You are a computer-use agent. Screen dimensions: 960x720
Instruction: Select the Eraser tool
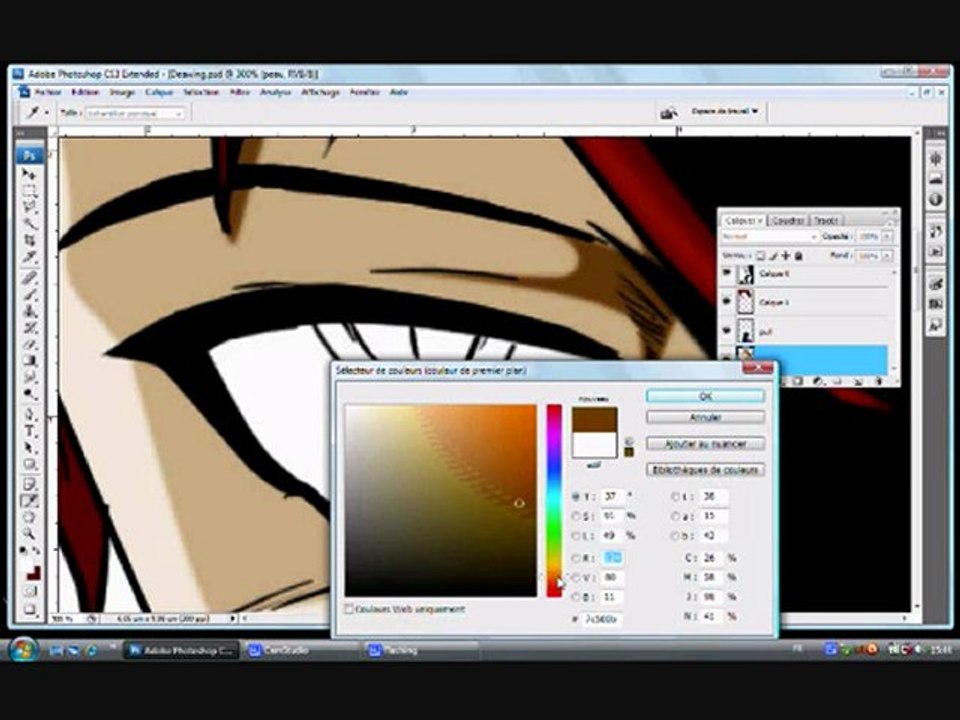[29, 344]
